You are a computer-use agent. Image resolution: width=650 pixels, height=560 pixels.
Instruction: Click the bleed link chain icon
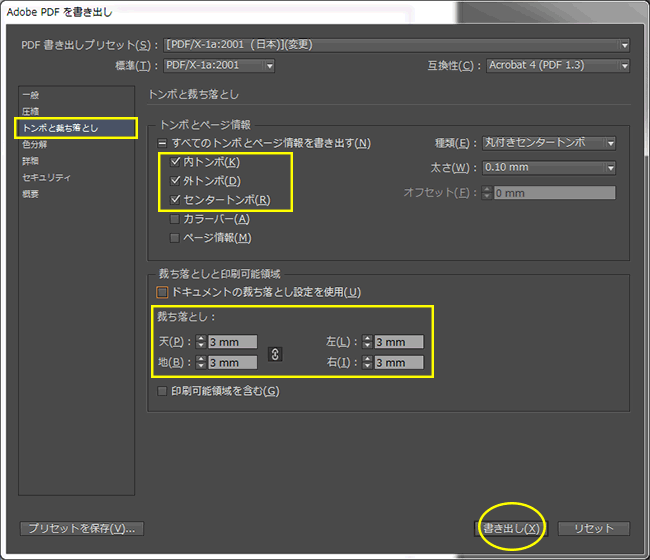pyautogui.click(x=276, y=352)
